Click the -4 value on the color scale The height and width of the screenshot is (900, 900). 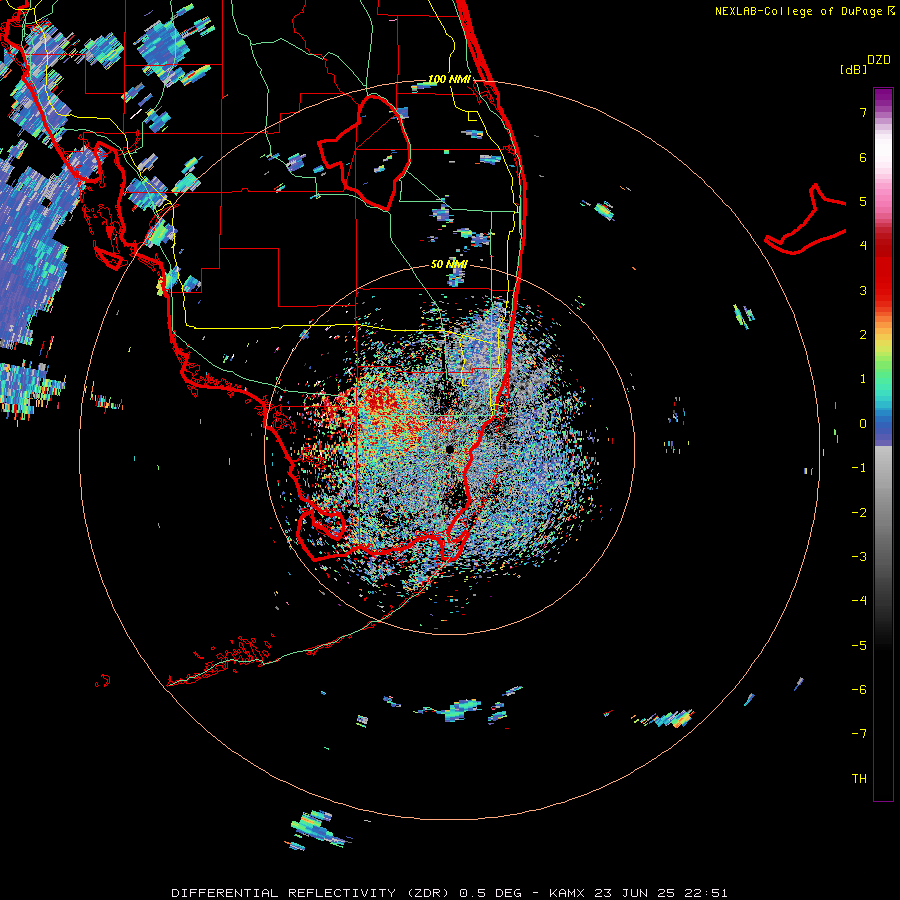coord(859,601)
